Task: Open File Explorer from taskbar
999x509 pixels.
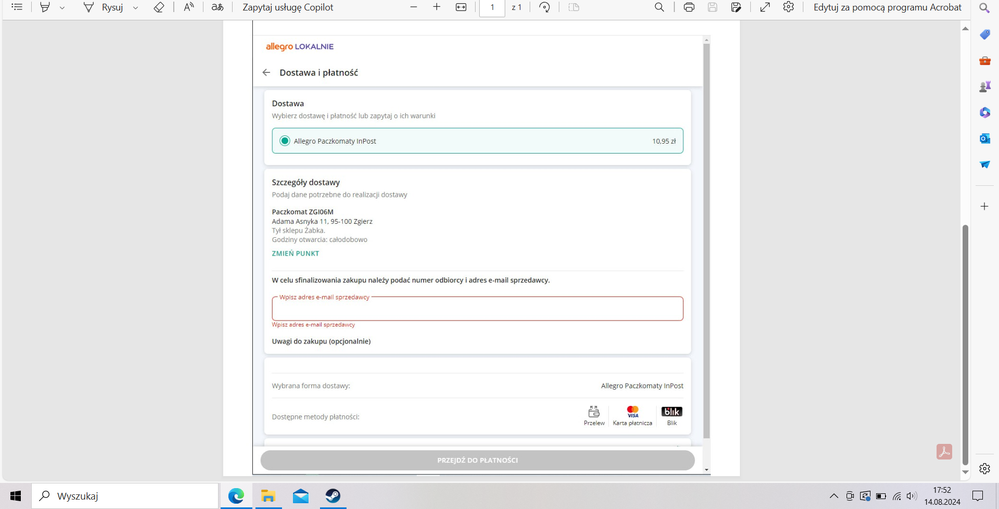Action: pyautogui.click(x=268, y=496)
